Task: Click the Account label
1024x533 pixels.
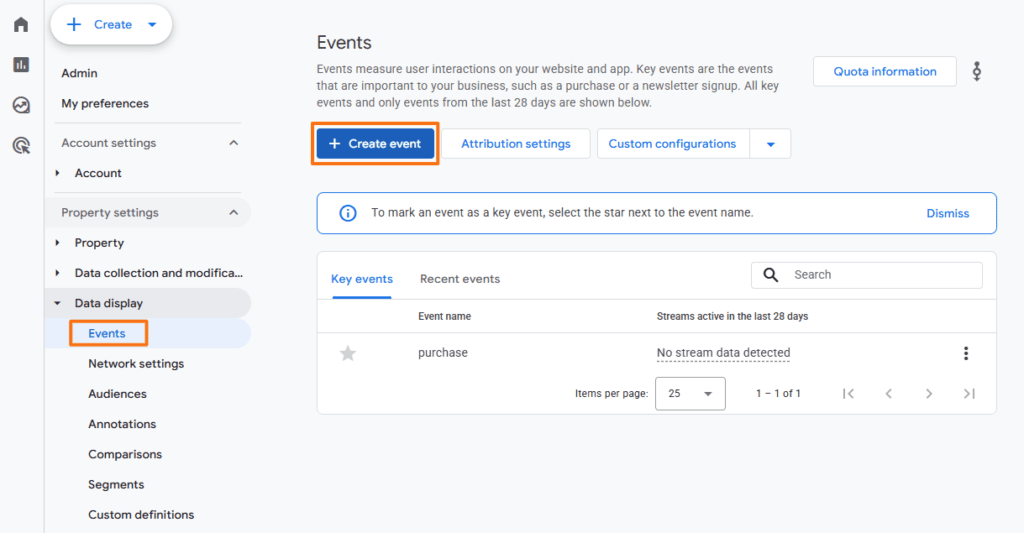Action: pyautogui.click(x=98, y=173)
